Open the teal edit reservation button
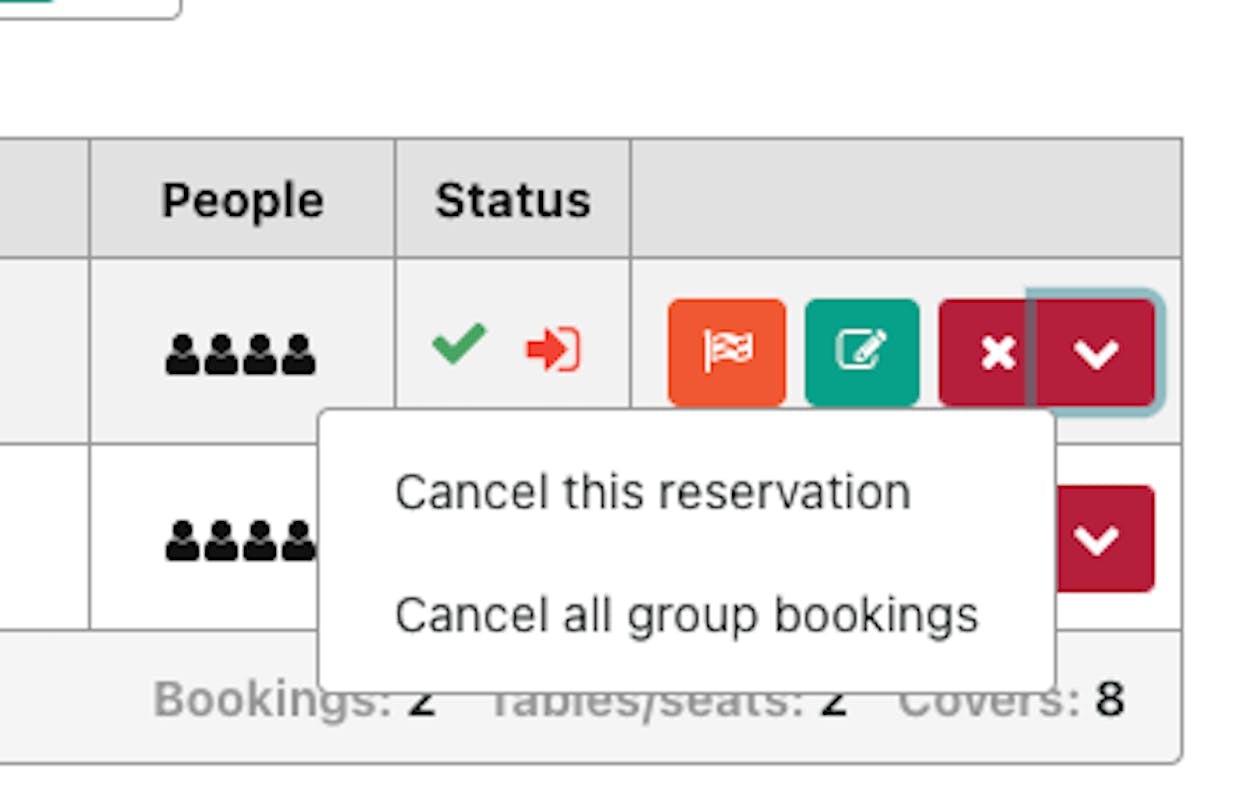 point(862,352)
